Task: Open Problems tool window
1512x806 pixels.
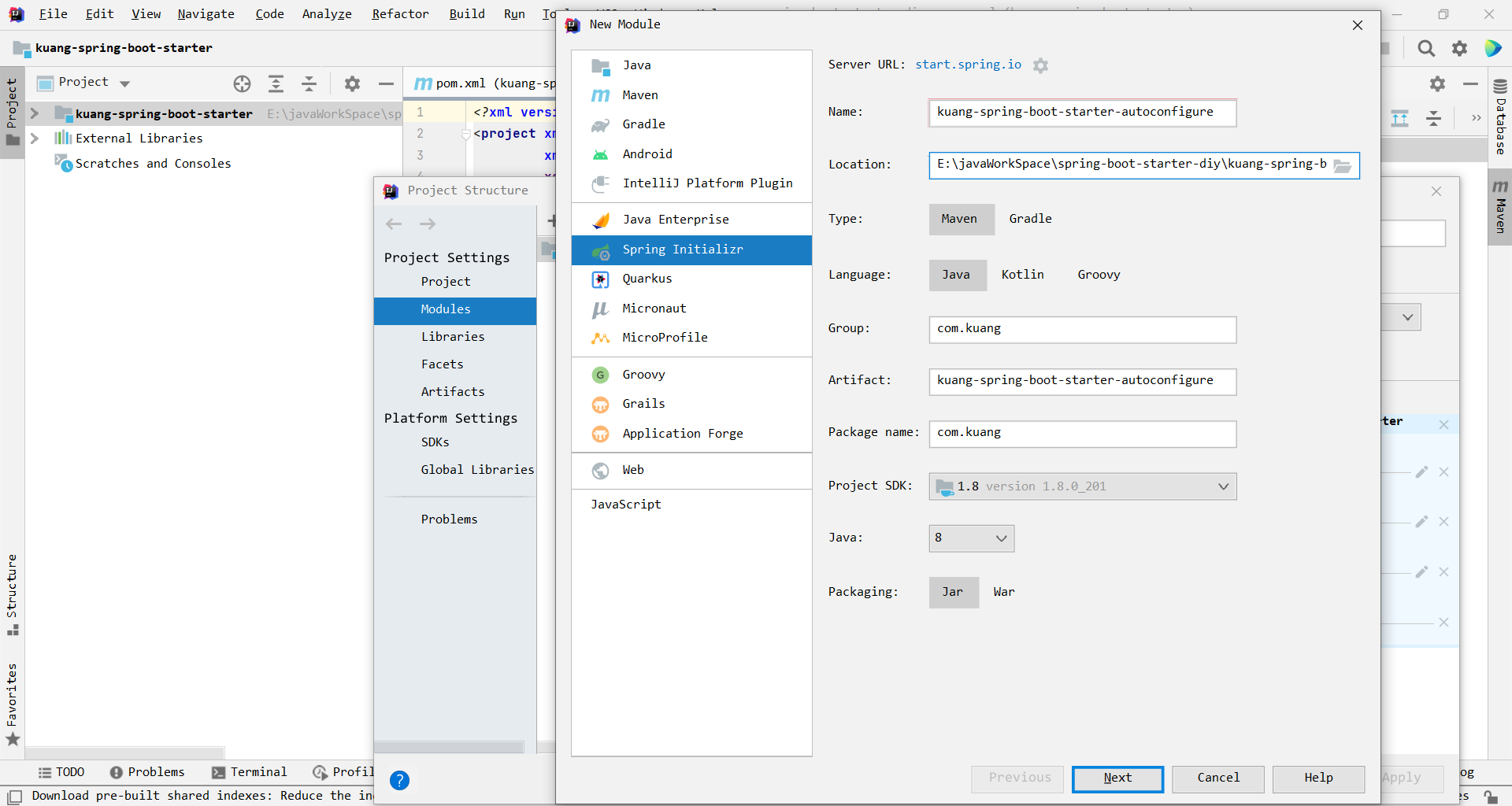Action: tap(147, 772)
